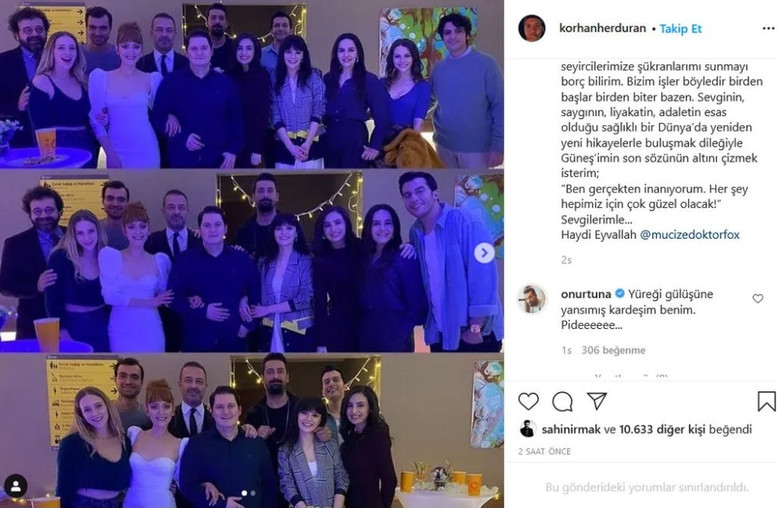The height and width of the screenshot is (508, 777).
Task: Like onurtuna's comment heart
Action: [x=758, y=298]
